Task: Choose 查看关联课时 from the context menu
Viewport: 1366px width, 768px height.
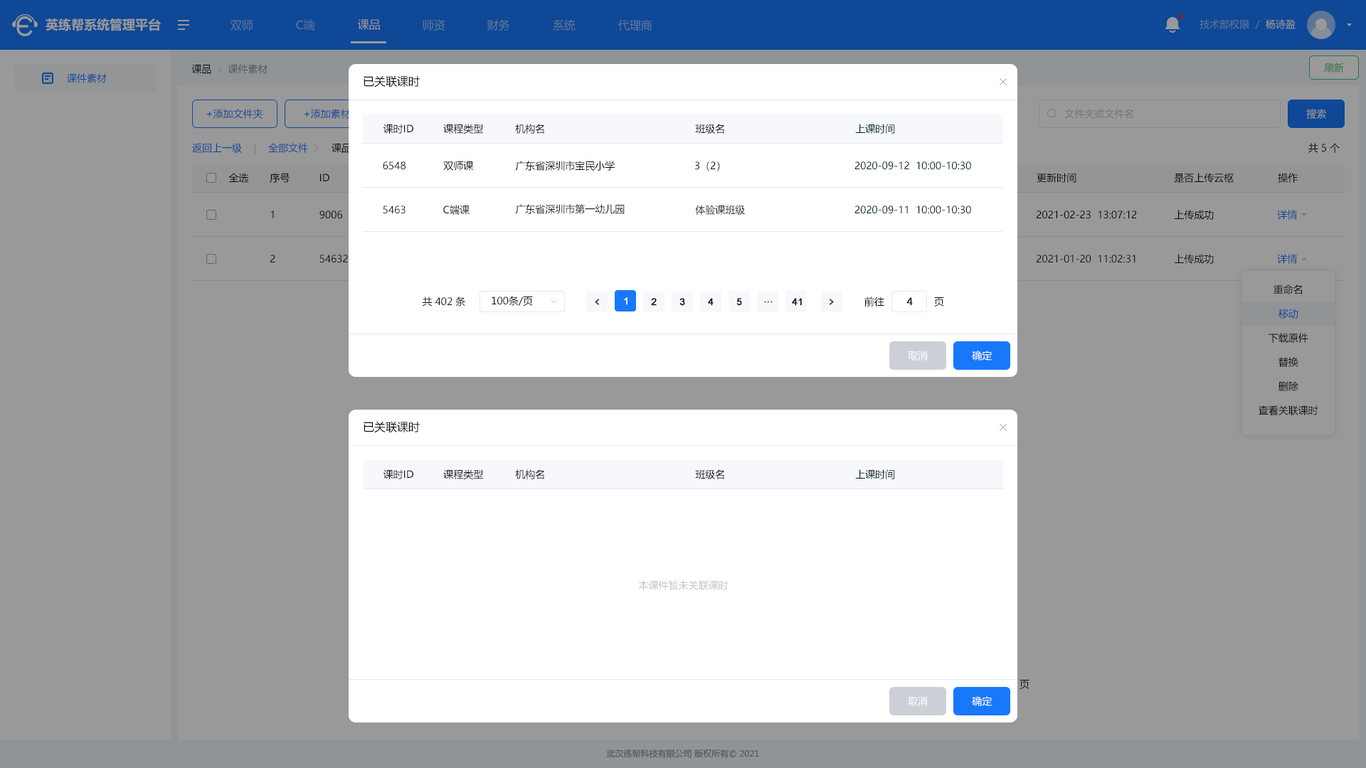Action: [x=1288, y=411]
